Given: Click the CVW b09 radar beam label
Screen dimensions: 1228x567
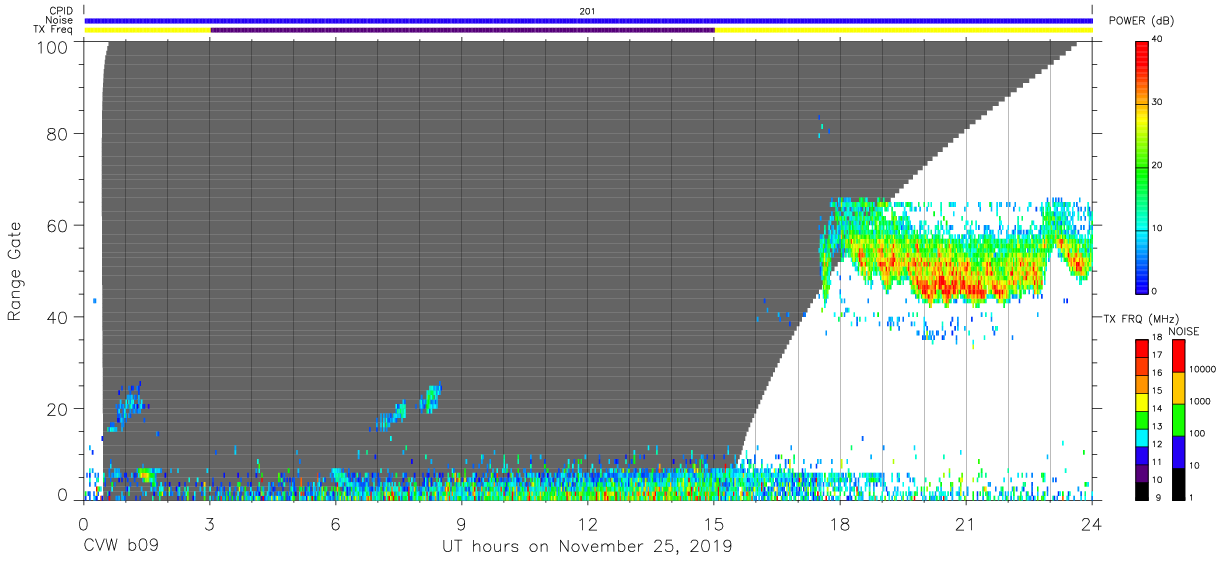Looking at the screenshot, I should pyautogui.click(x=121, y=547).
